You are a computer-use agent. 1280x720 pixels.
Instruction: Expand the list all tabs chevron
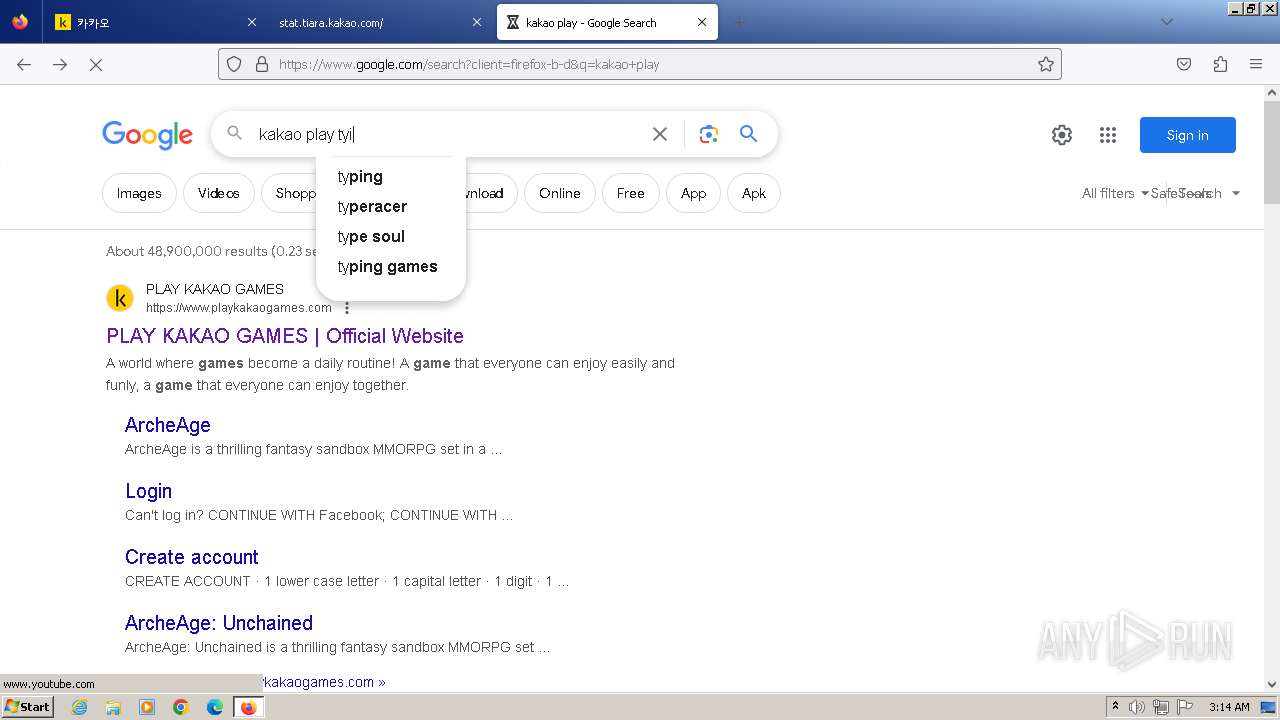click(x=1167, y=22)
